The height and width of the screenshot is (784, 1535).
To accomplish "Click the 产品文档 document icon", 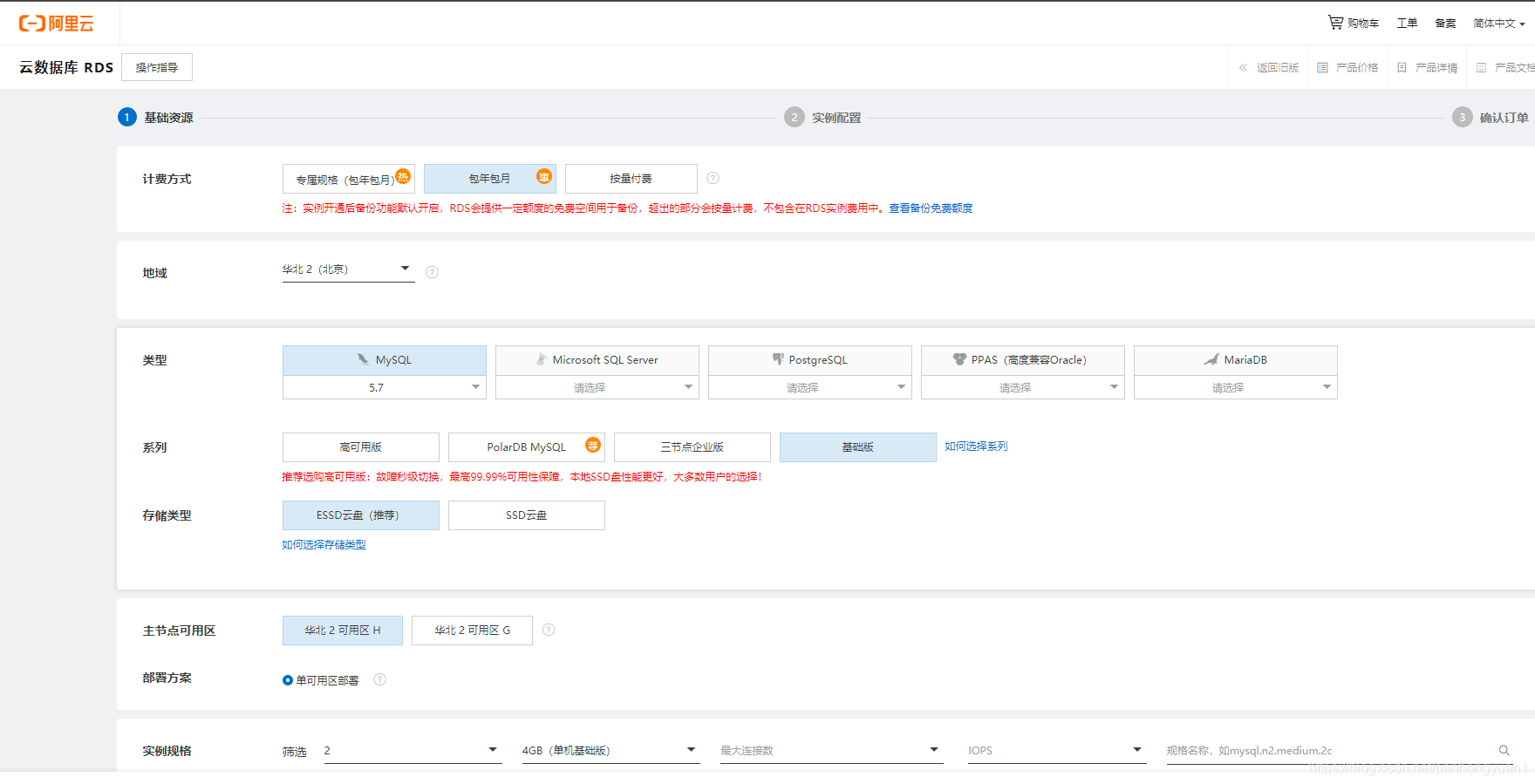I will [1481, 67].
